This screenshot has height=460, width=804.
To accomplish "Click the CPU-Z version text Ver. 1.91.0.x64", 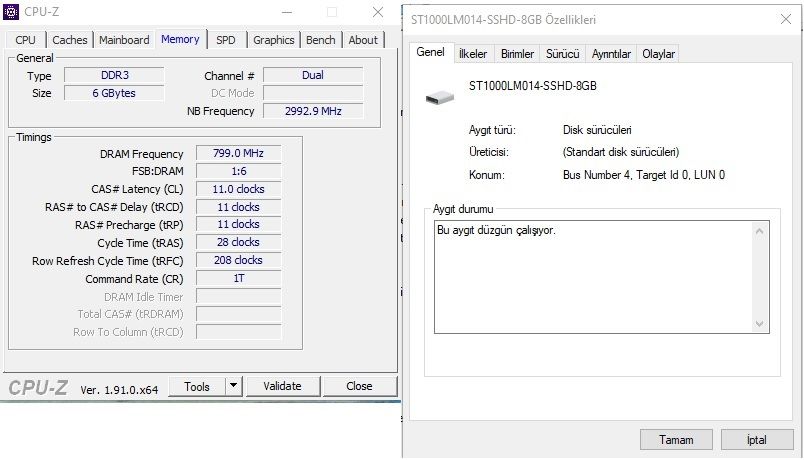I will coord(119,390).
